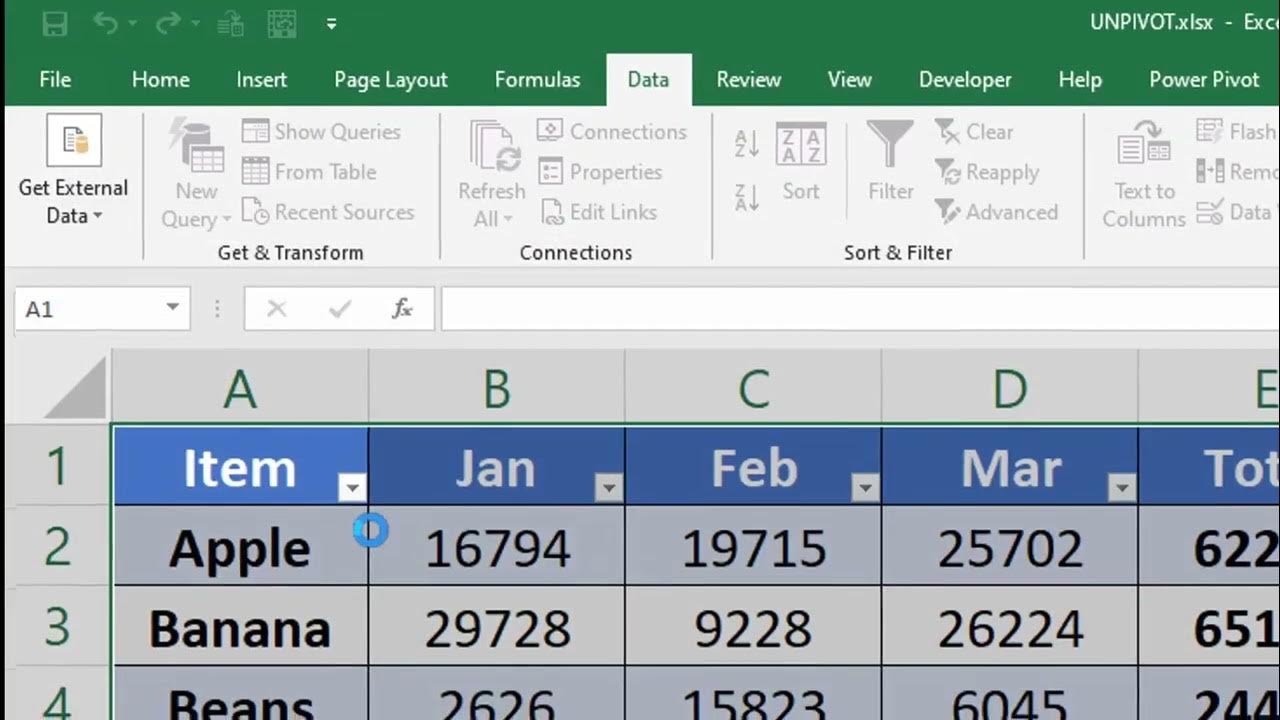Click the Banana cell
This screenshot has width=1280, height=720.
(241, 626)
